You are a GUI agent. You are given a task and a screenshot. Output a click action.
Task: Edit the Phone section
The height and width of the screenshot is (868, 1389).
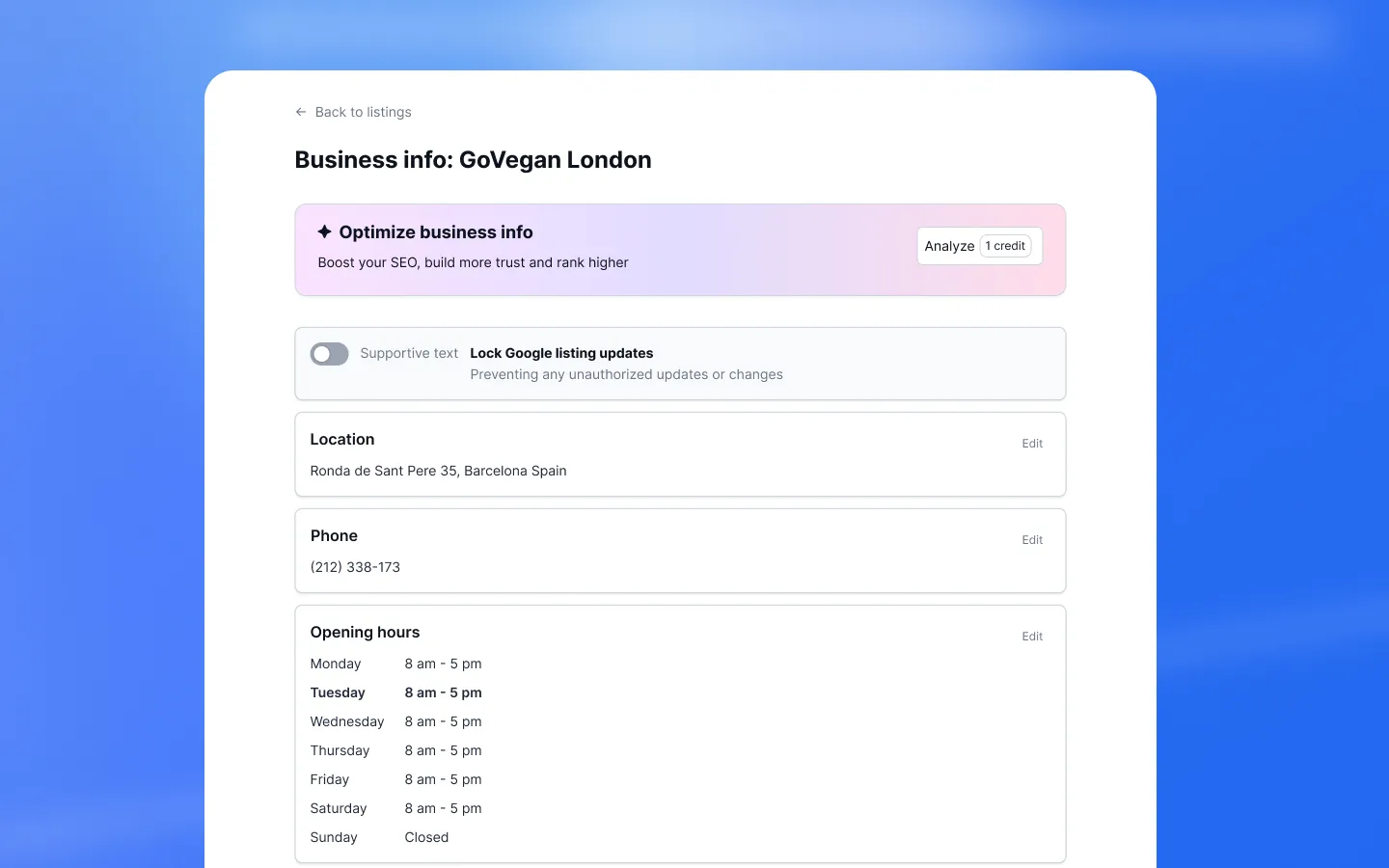pyautogui.click(x=1031, y=540)
